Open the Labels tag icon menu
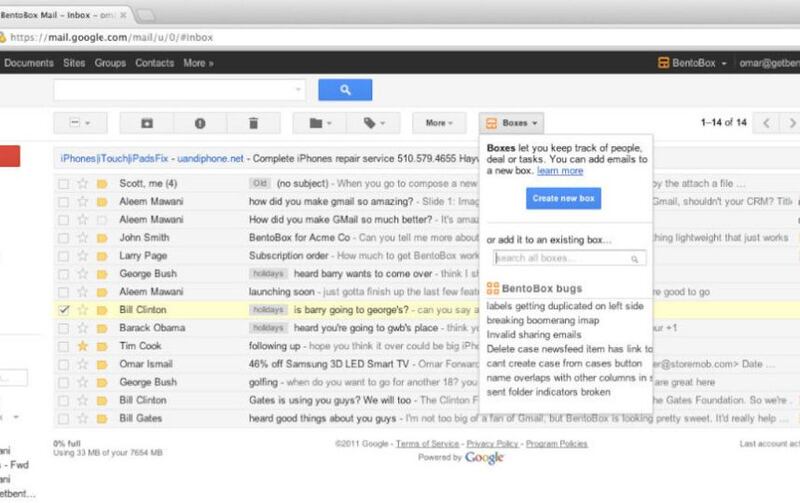 tap(373, 123)
